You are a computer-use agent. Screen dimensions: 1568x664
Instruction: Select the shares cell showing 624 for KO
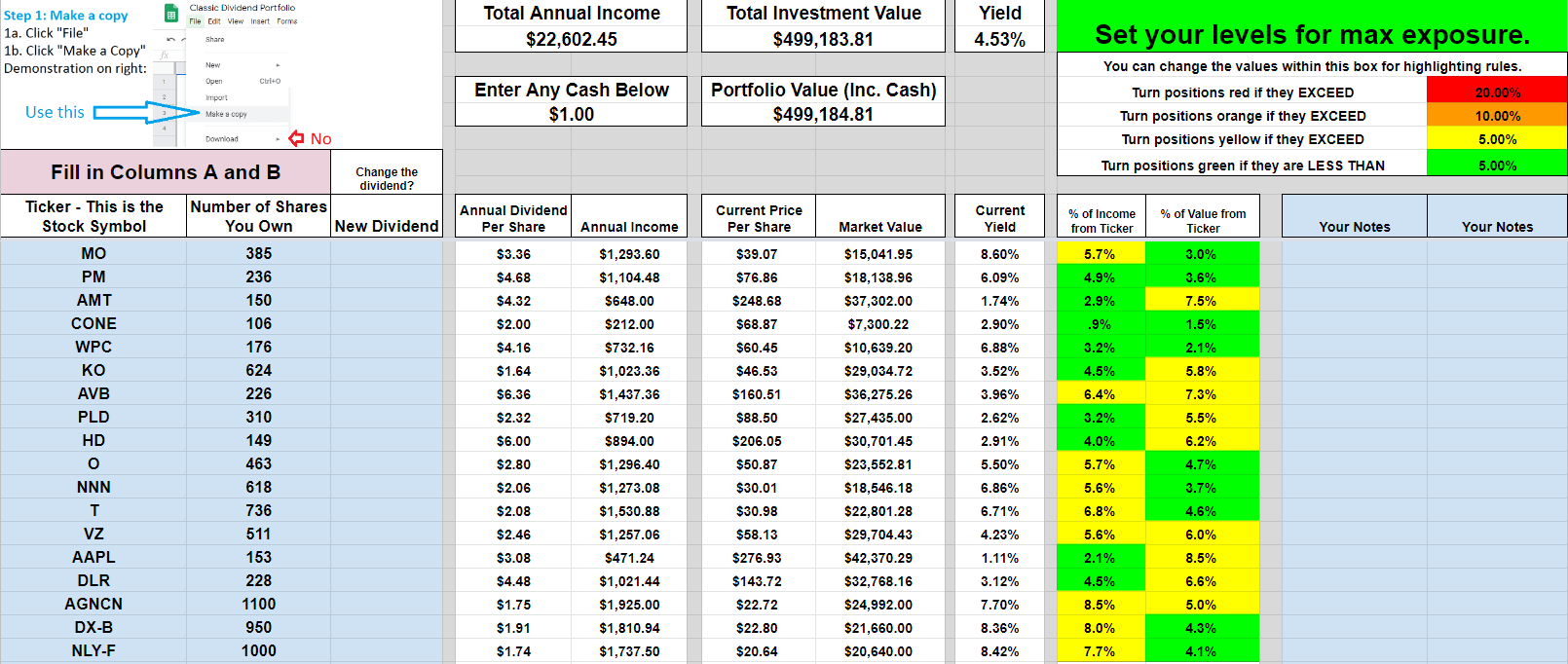[258, 370]
